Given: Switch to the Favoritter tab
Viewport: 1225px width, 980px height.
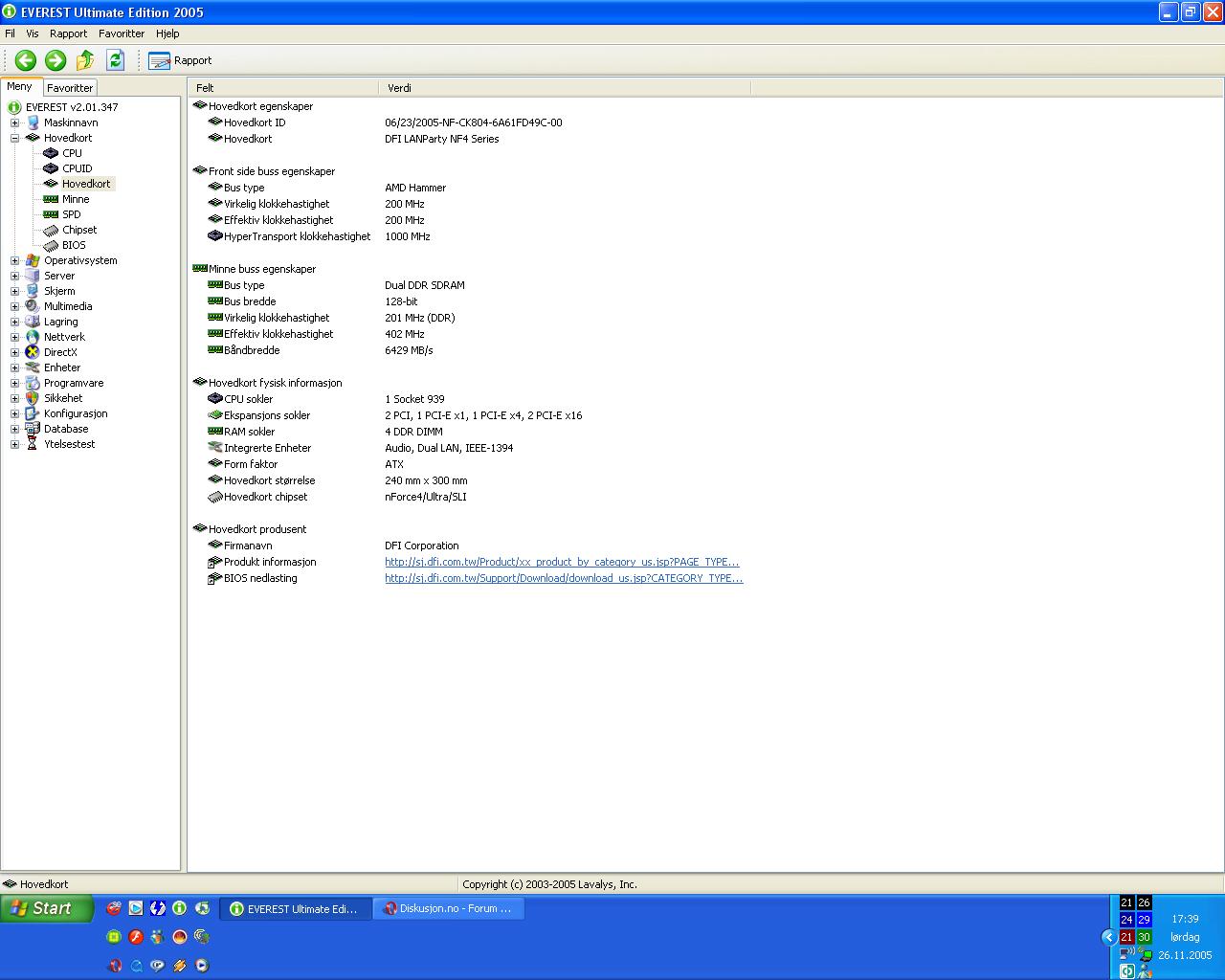Looking at the screenshot, I should coord(70,88).
